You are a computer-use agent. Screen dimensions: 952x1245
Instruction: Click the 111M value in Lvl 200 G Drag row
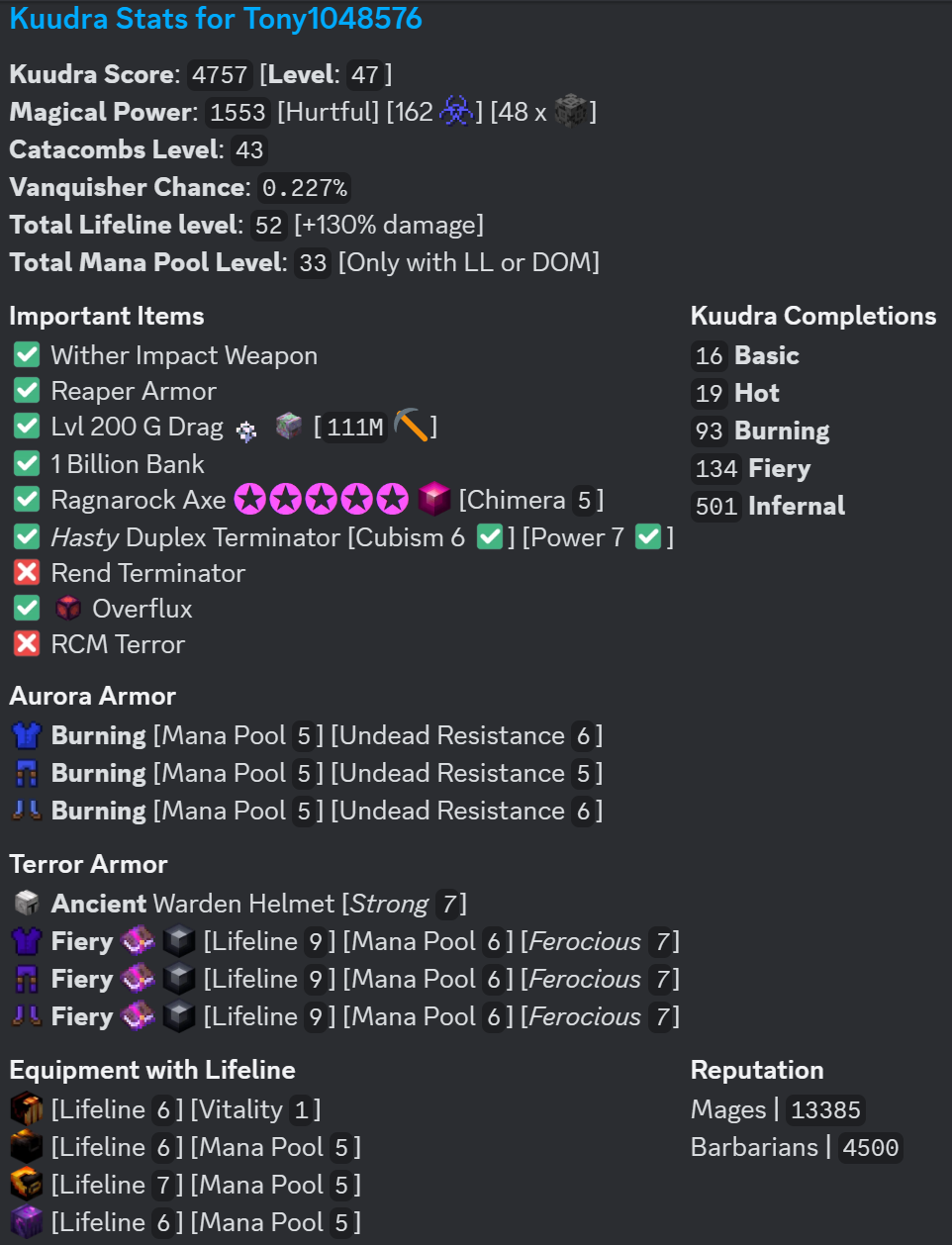355,427
